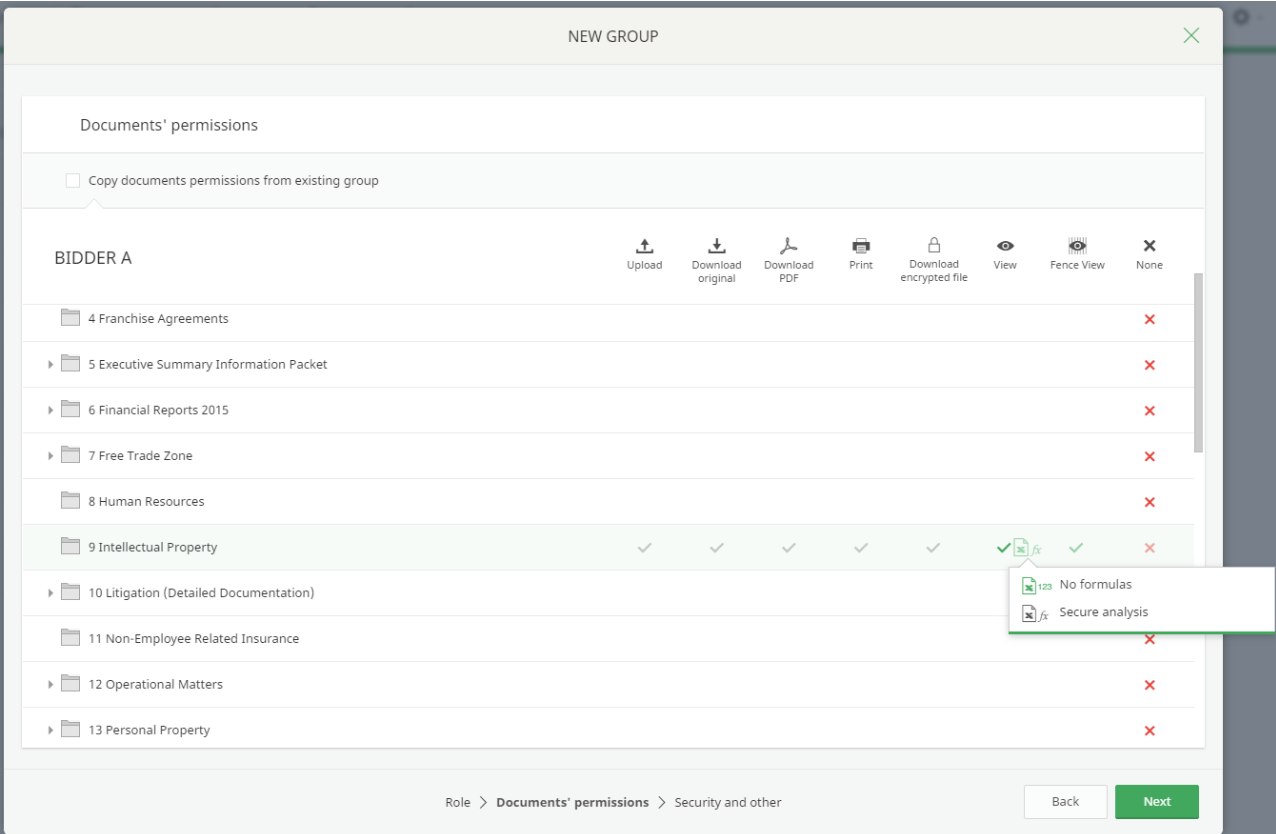This screenshot has height=834, width=1276.
Task: Select the Fence View icon
Action: pos(1077,246)
